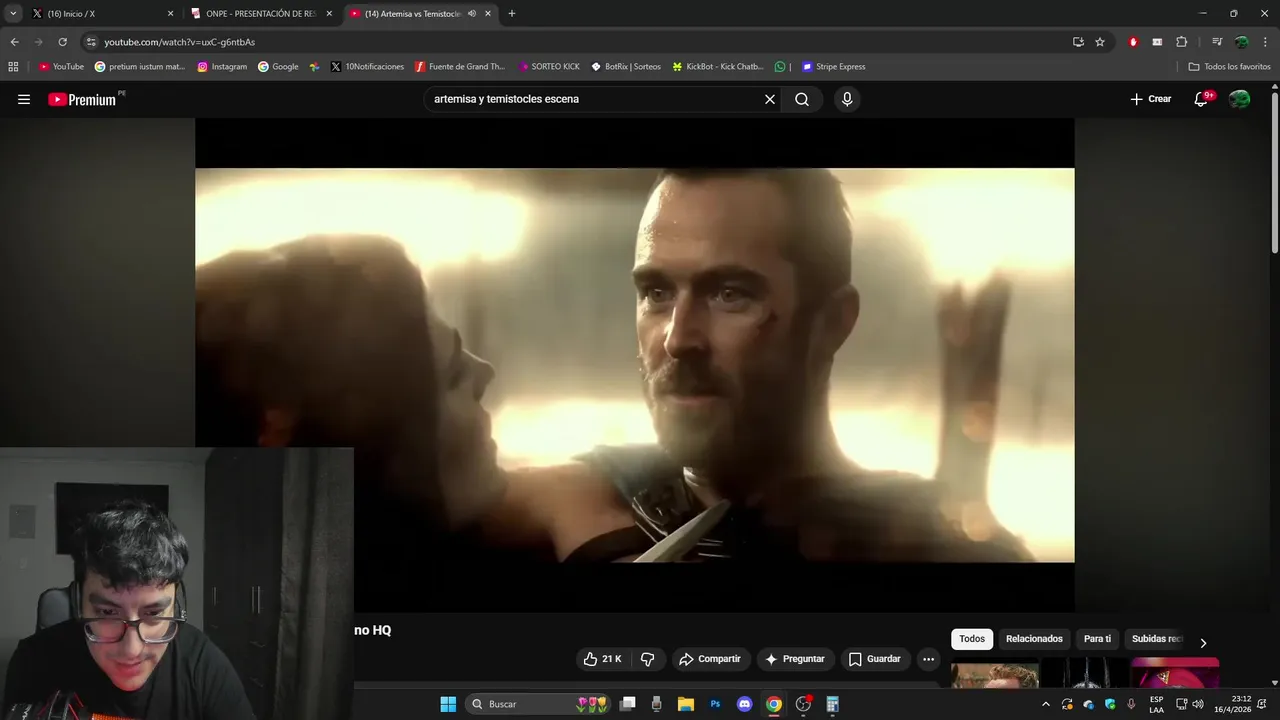Screen dimensions: 1280x720
Task: Open the Windows Start menu
Action: [x=448, y=704]
